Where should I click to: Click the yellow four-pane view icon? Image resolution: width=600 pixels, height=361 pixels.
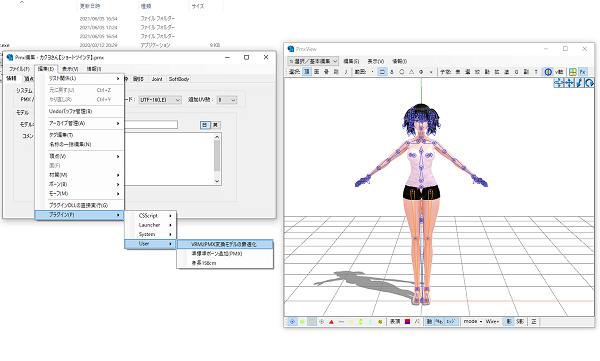coord(572,72)
